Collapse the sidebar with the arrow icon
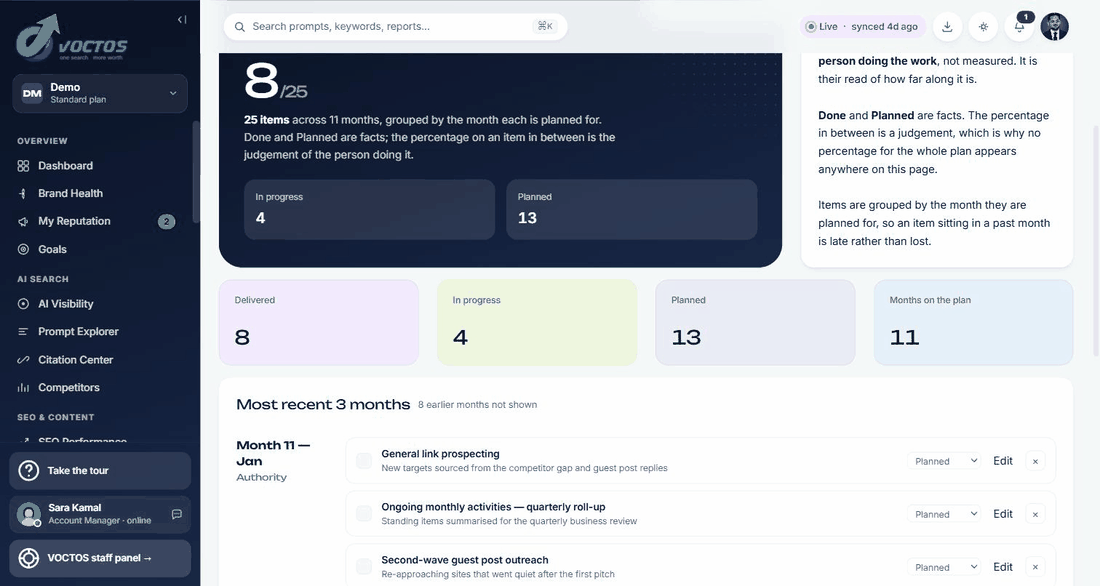Screen dimensions: 1100x586 pyautogui.click(x=182, y=20)
